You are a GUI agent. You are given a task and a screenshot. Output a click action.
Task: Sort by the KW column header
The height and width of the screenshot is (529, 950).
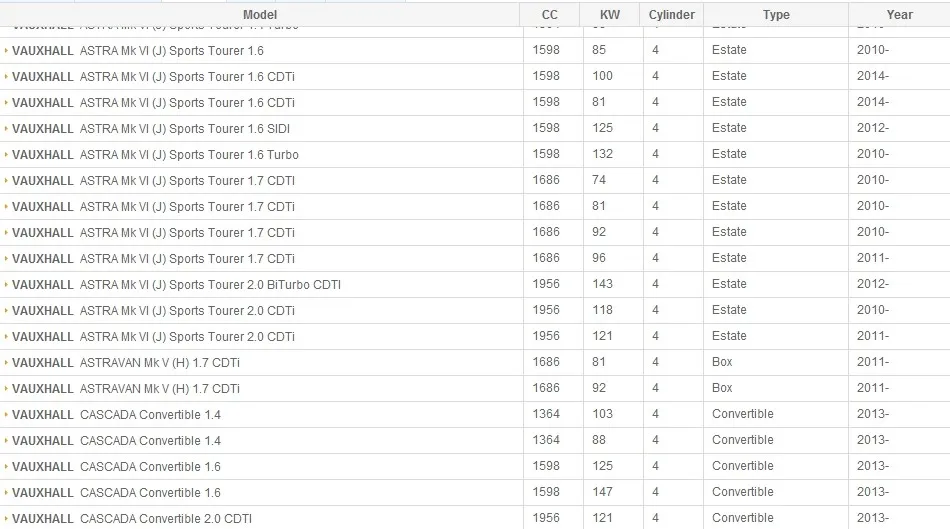[x=610, y=15]
